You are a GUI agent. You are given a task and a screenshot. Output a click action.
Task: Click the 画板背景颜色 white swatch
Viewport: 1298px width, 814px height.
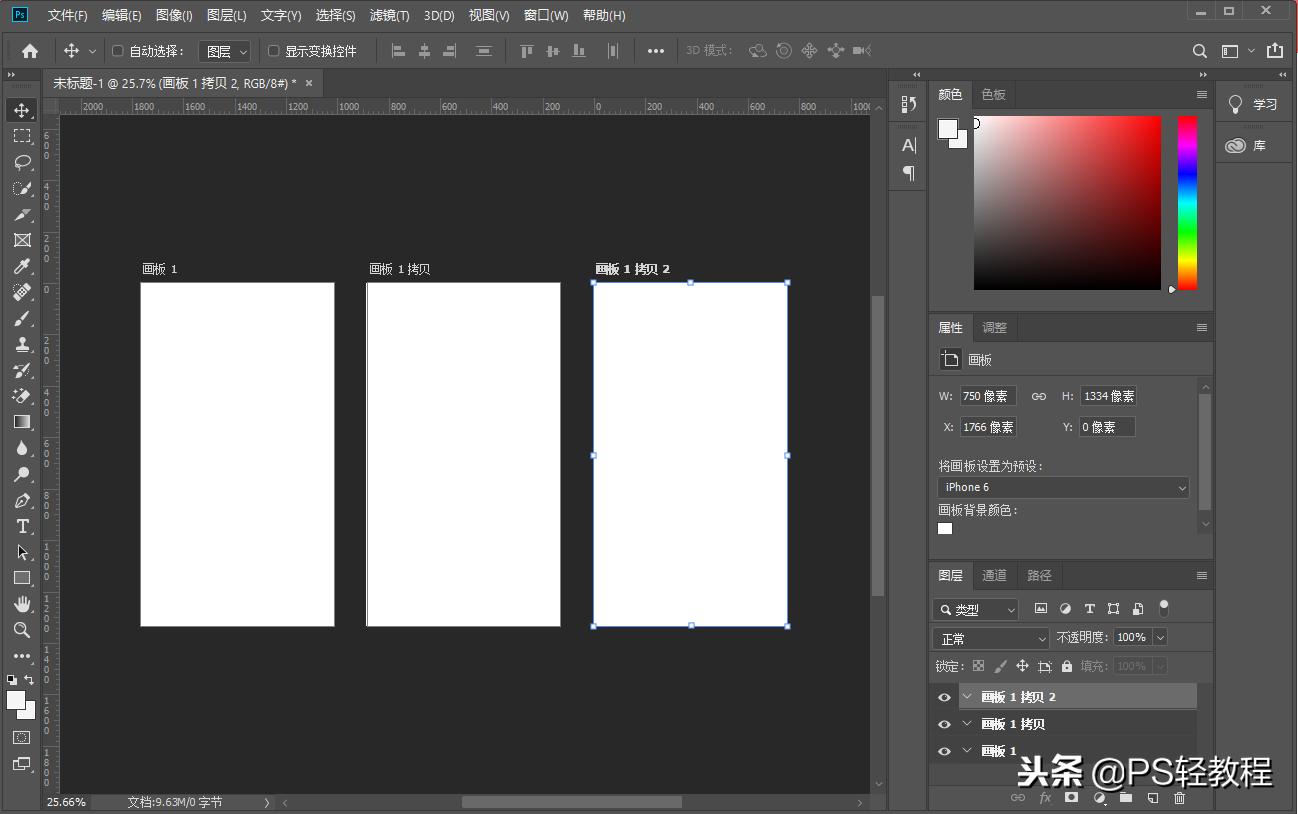click(945, 529)
